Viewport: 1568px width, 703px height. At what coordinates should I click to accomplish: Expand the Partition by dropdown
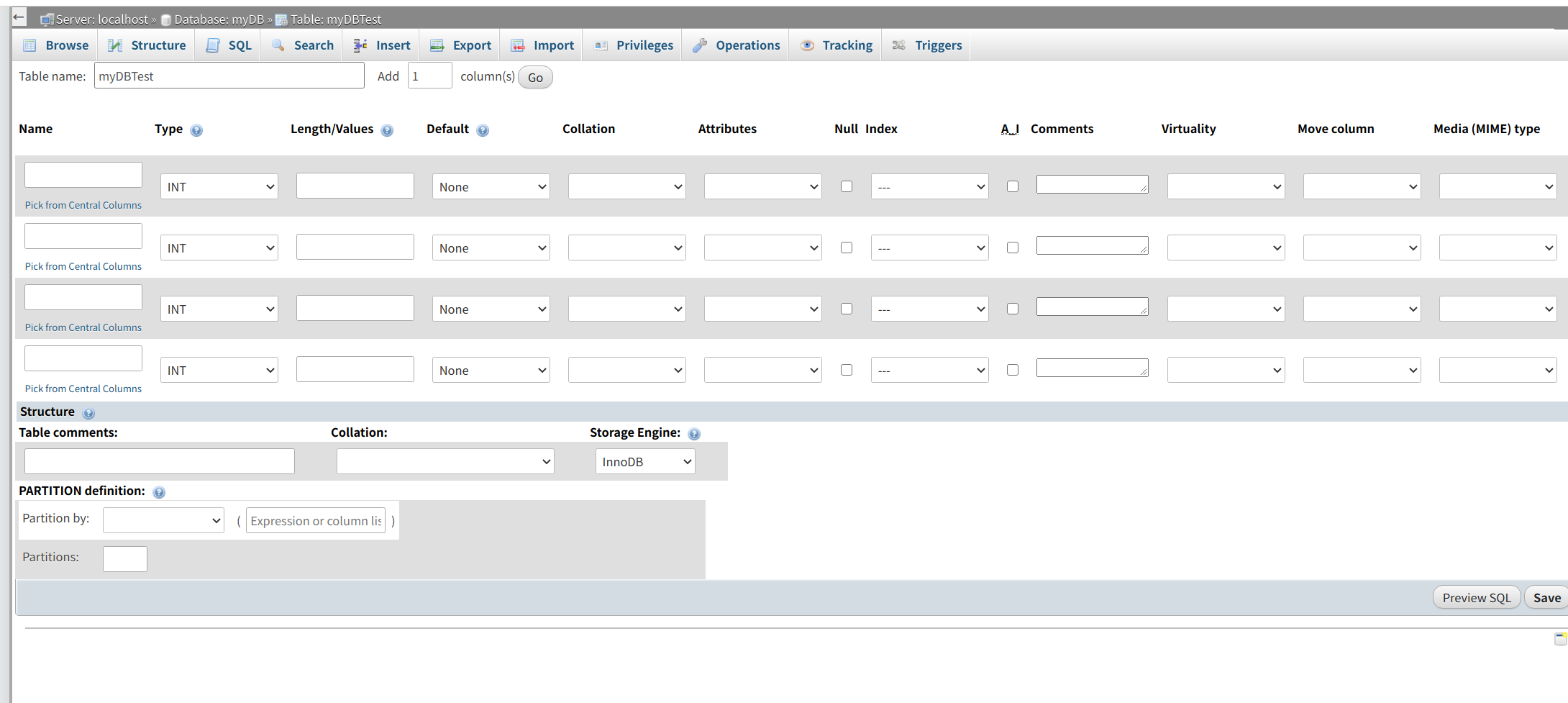(x=163, y=520)
